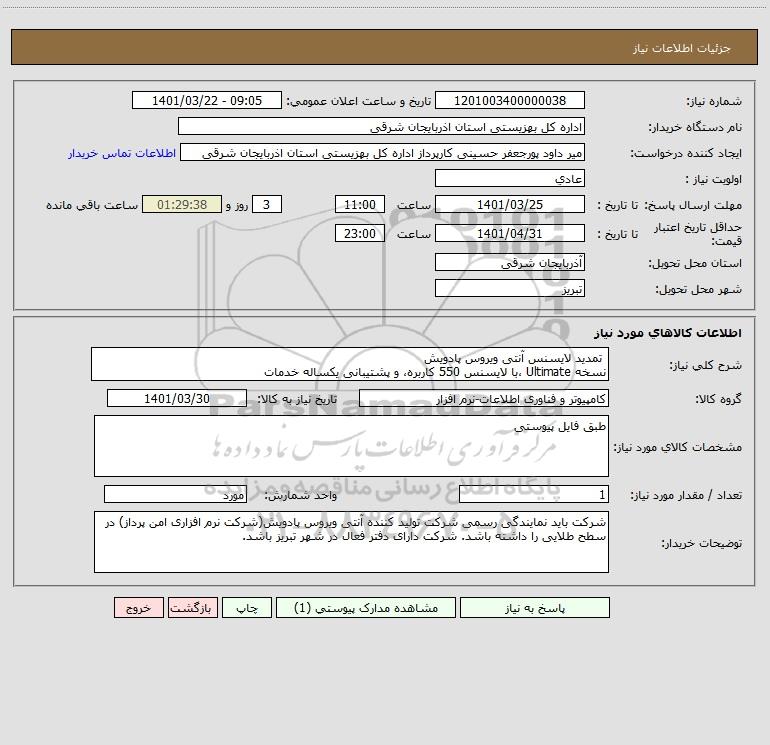This screenshot has width=770, height=745.
Task: Click the مشخصات کالای مورد نیاز textarea
Action: pyautogui.click(x=351, y=446)
